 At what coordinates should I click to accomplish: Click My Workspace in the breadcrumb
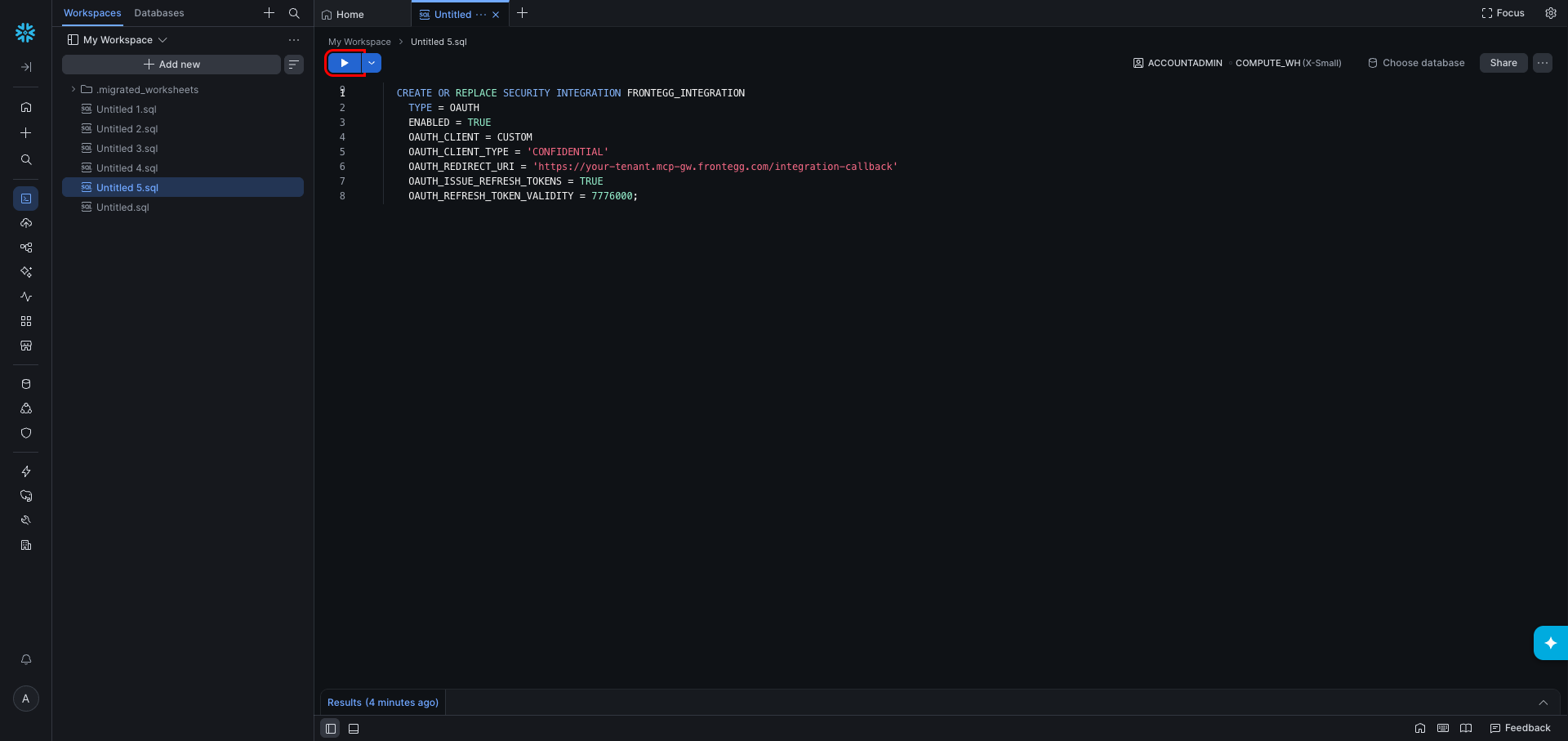click(x=359, y=42)
